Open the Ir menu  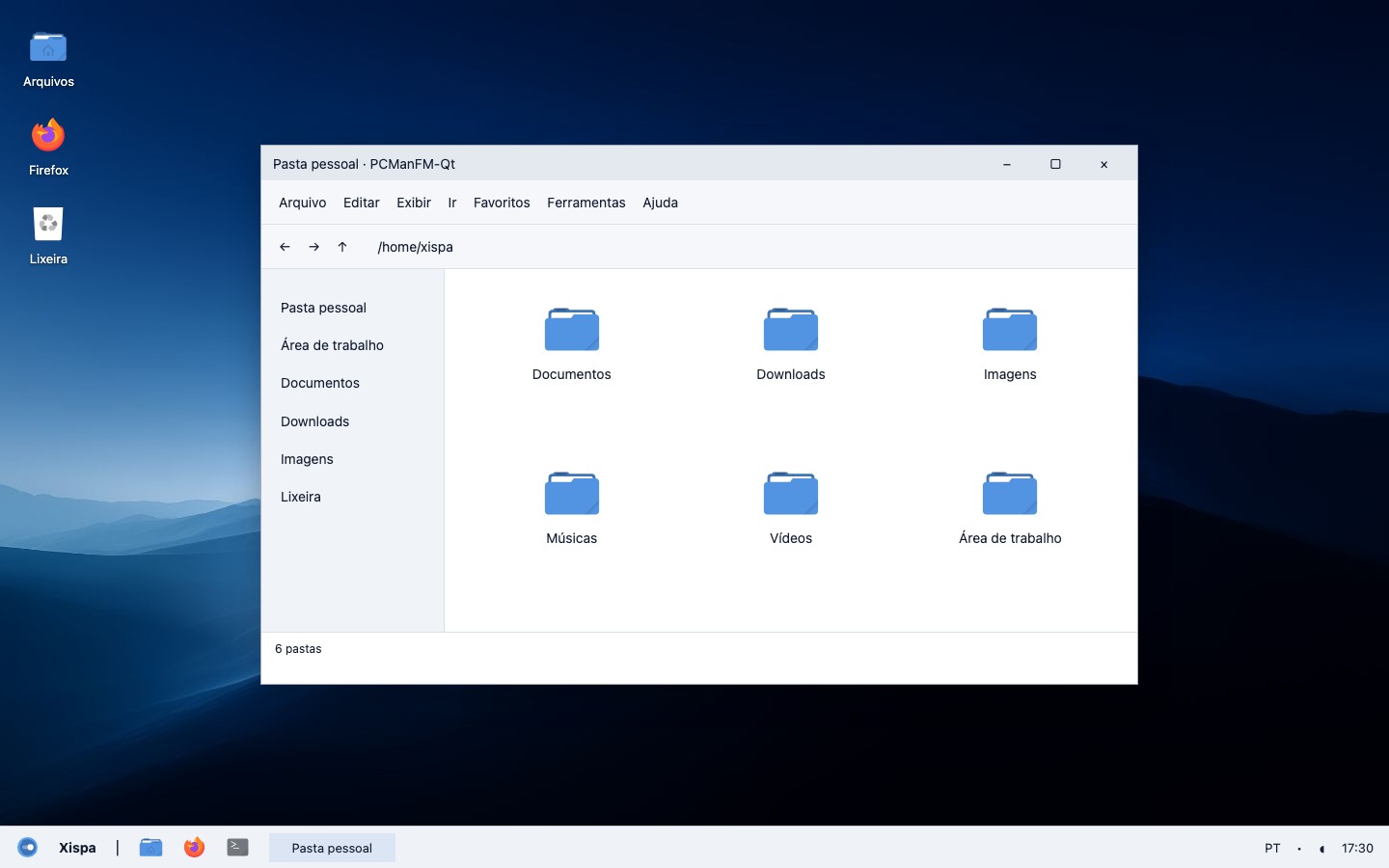[452, 203]
